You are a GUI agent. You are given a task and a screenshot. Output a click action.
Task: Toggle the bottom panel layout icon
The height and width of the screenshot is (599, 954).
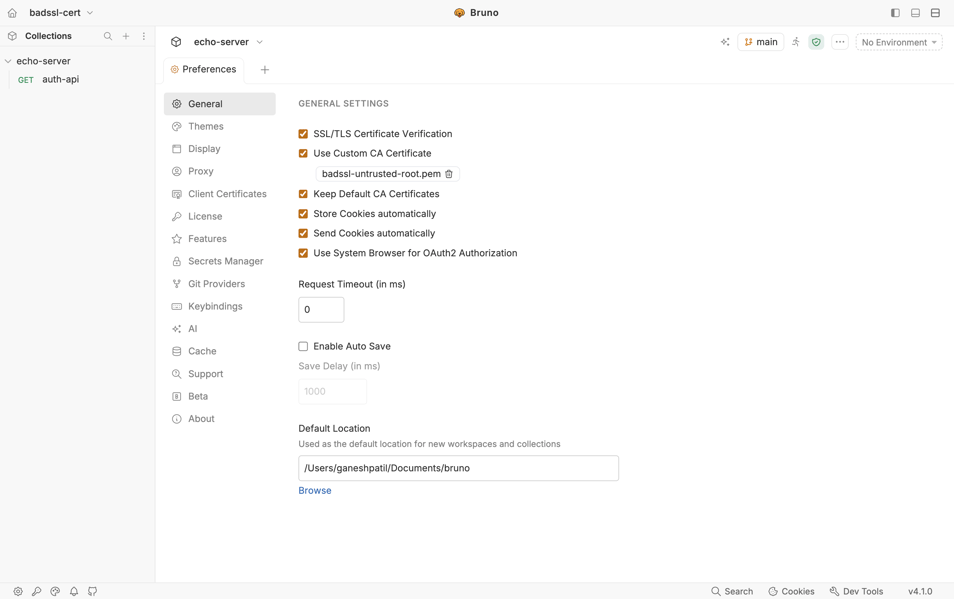(x=915, y=13)
